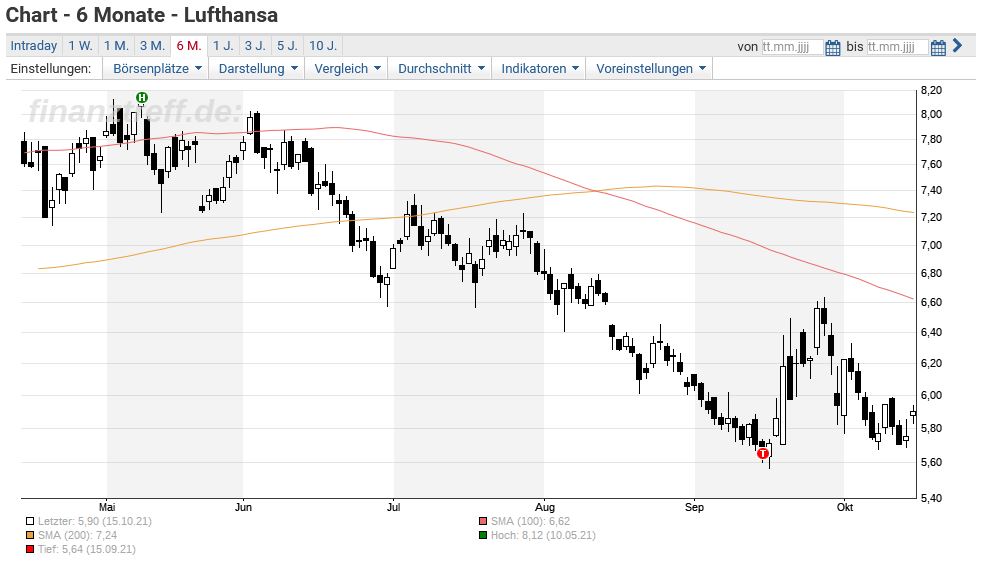Open the 'von' date calendar picker icon
This screenshot has width=982, height=568.
coord(832,47)
